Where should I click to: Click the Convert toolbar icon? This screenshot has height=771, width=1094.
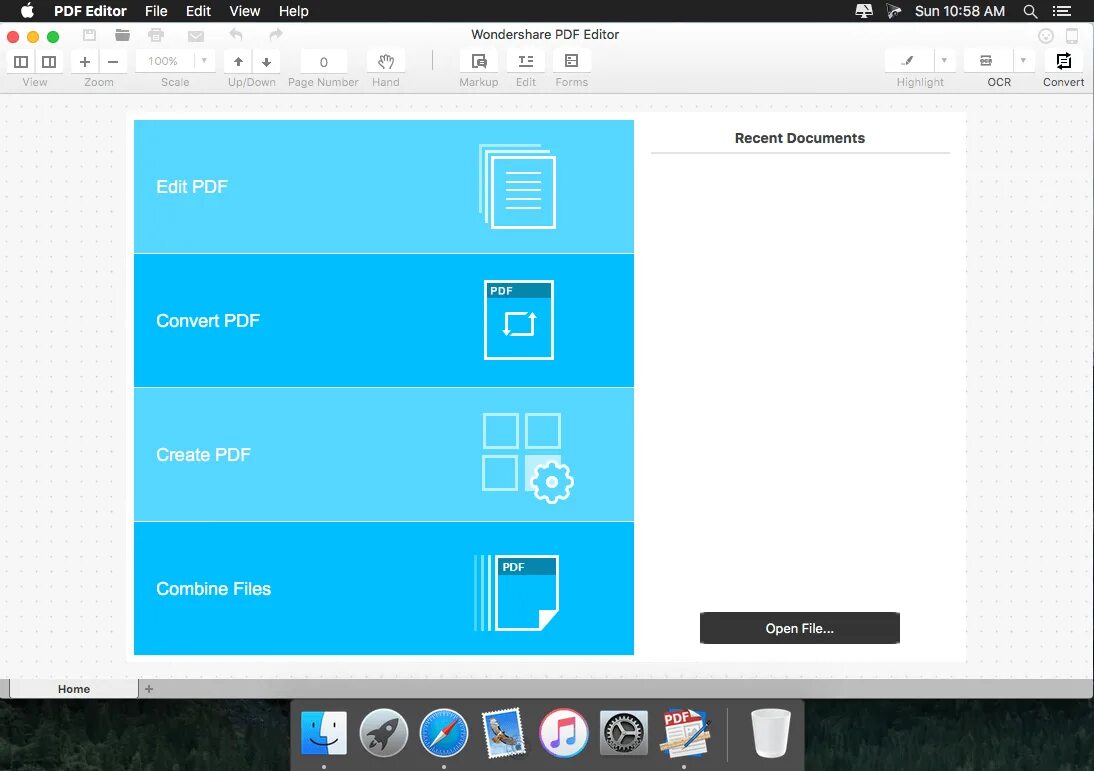pos(1063,61)
